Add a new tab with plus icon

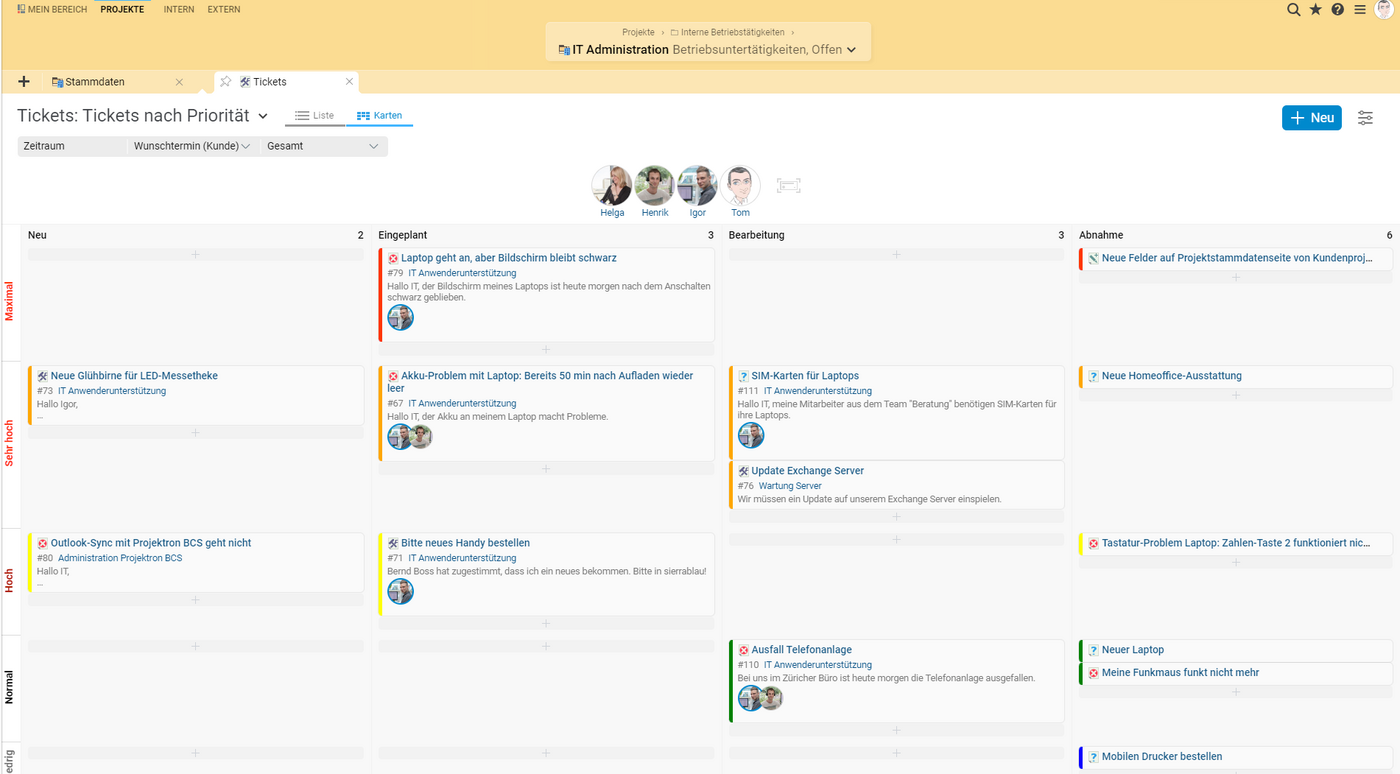pyautogui.click(x=24, y=82)
